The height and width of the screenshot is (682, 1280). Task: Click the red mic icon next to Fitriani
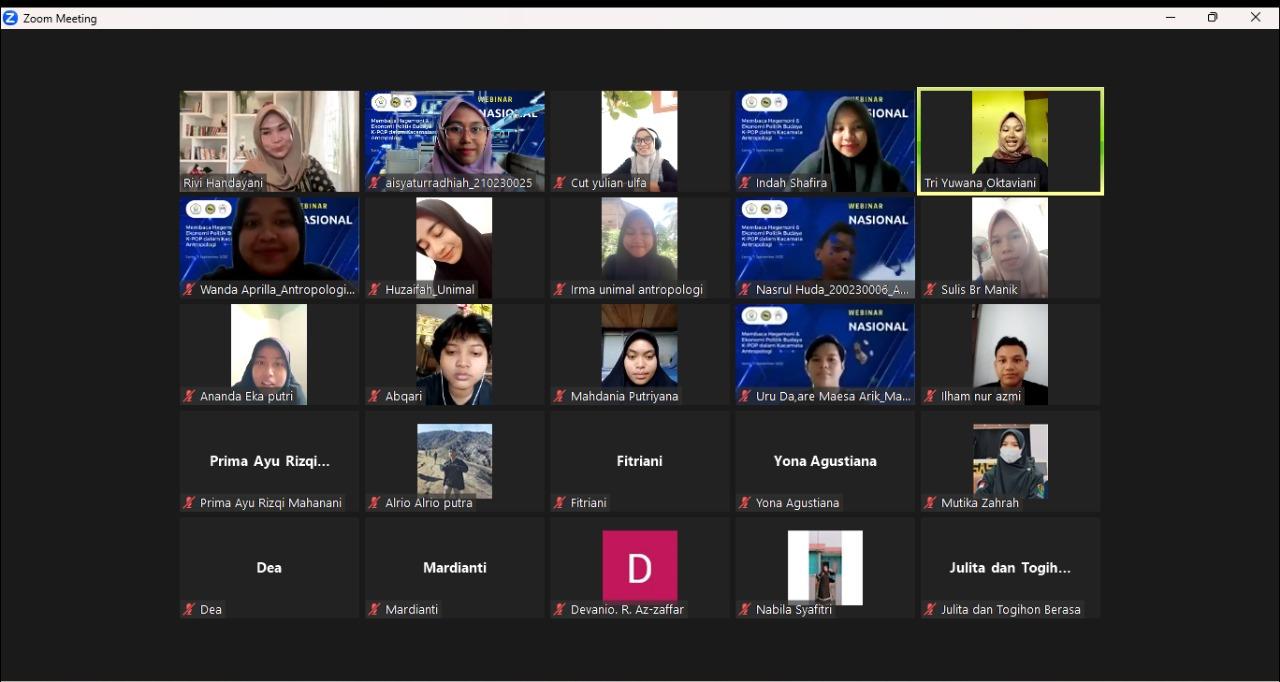click(x=558, y=502)
